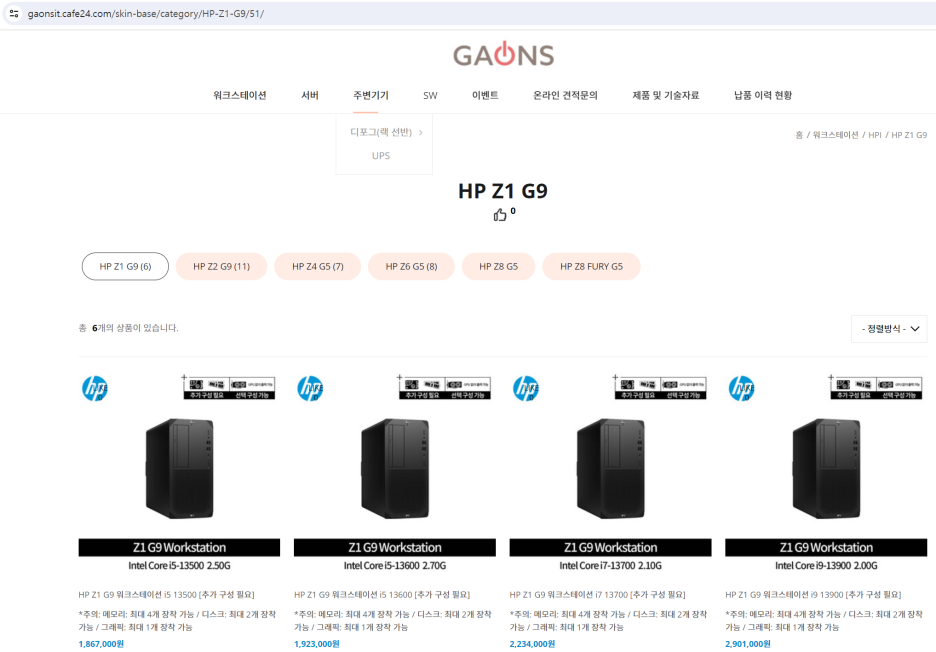Open the SW menu
This screenshot has height=652, width=936.
point(430,96)
